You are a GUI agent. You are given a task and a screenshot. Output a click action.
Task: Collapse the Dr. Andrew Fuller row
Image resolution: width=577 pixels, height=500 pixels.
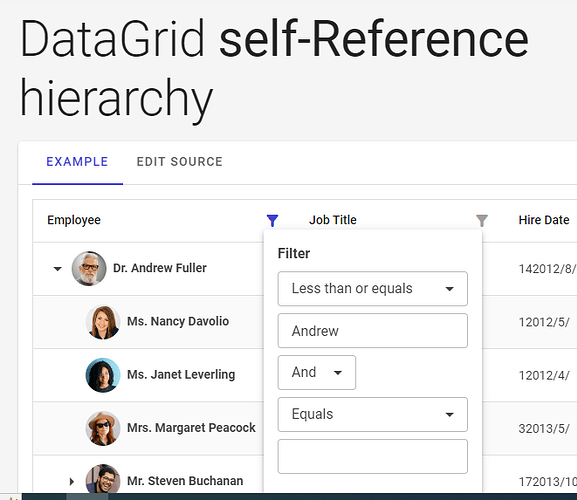click(x=57, y=269)
